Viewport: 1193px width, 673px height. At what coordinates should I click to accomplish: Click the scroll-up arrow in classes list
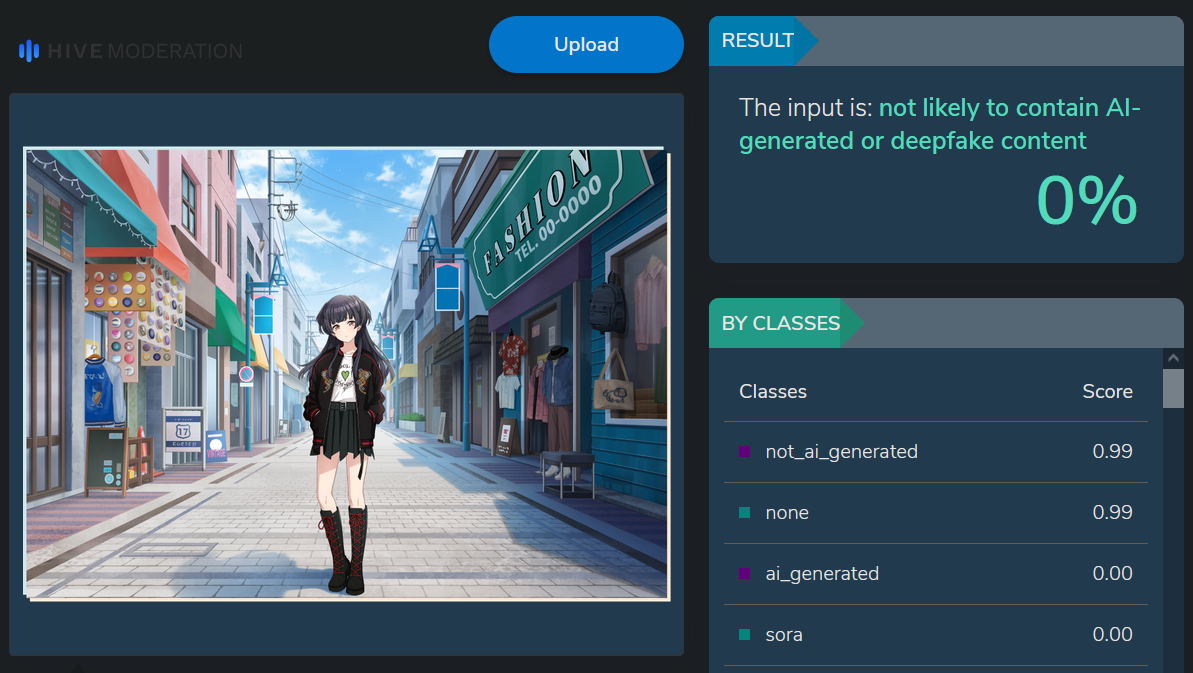coord(1172,358)
